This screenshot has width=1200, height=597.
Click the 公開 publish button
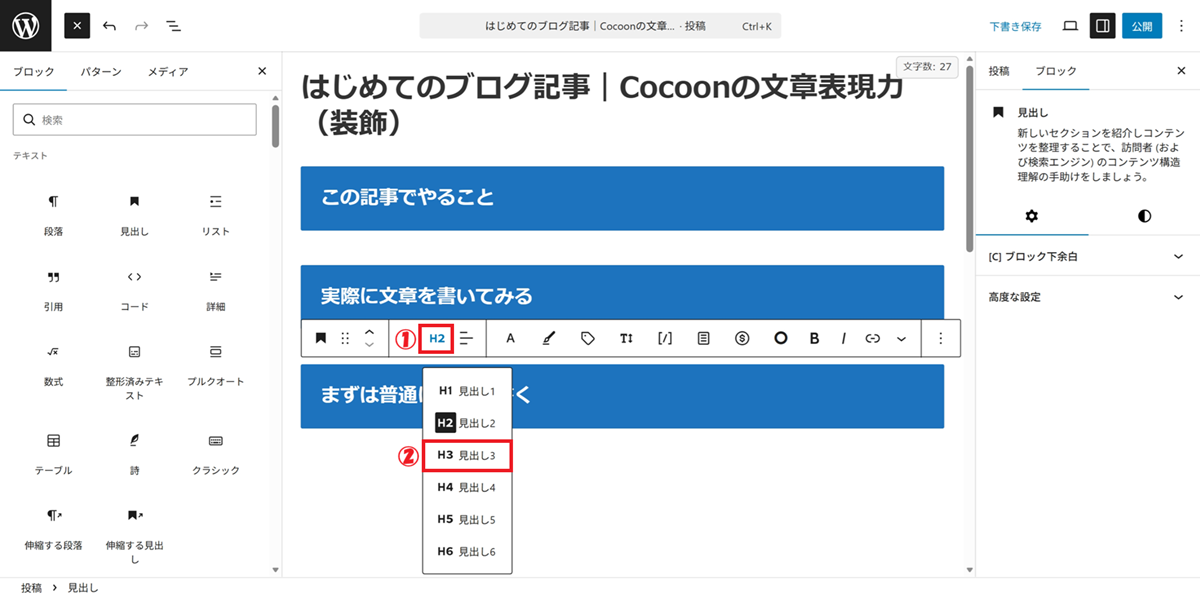pyautogui.click(x=1141, y=26)
